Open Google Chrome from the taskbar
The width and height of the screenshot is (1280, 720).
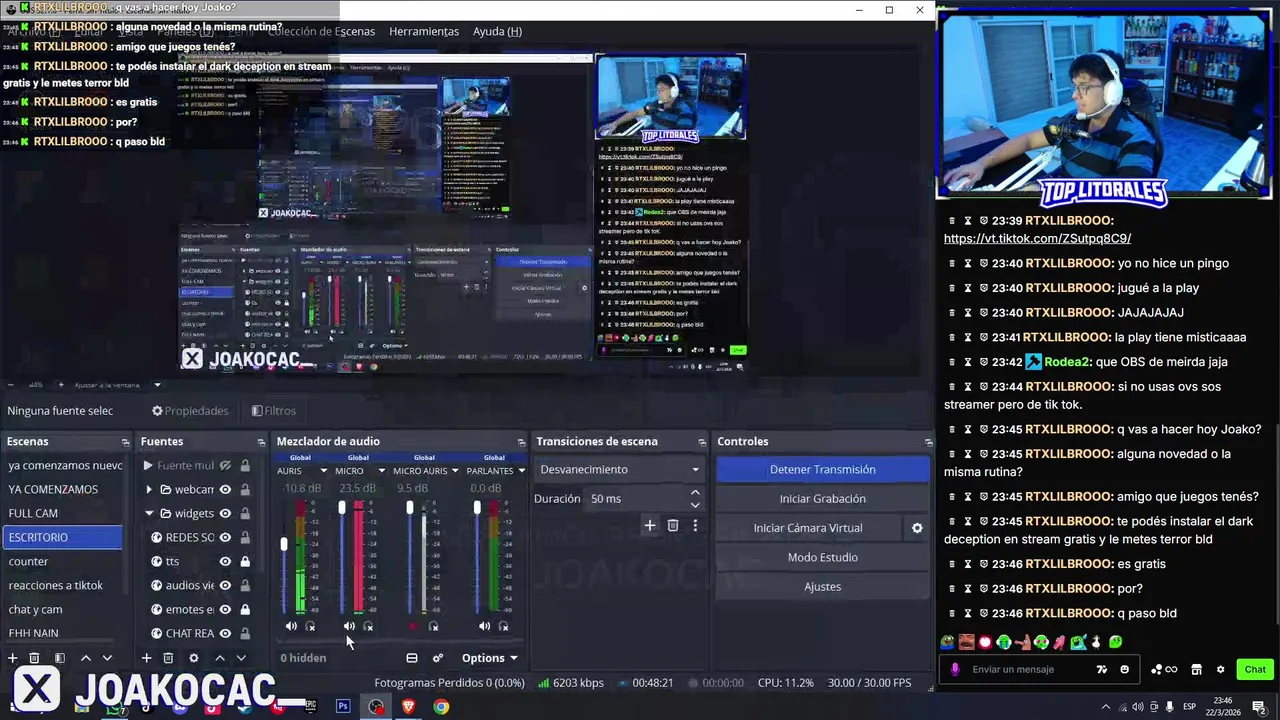[441, 706]
